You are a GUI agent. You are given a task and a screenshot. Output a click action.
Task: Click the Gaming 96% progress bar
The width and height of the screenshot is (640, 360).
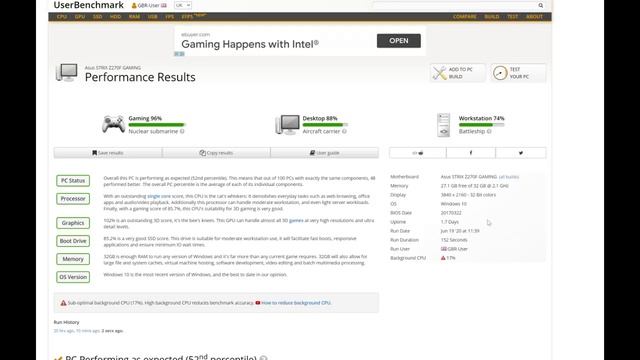coord(157,125)
